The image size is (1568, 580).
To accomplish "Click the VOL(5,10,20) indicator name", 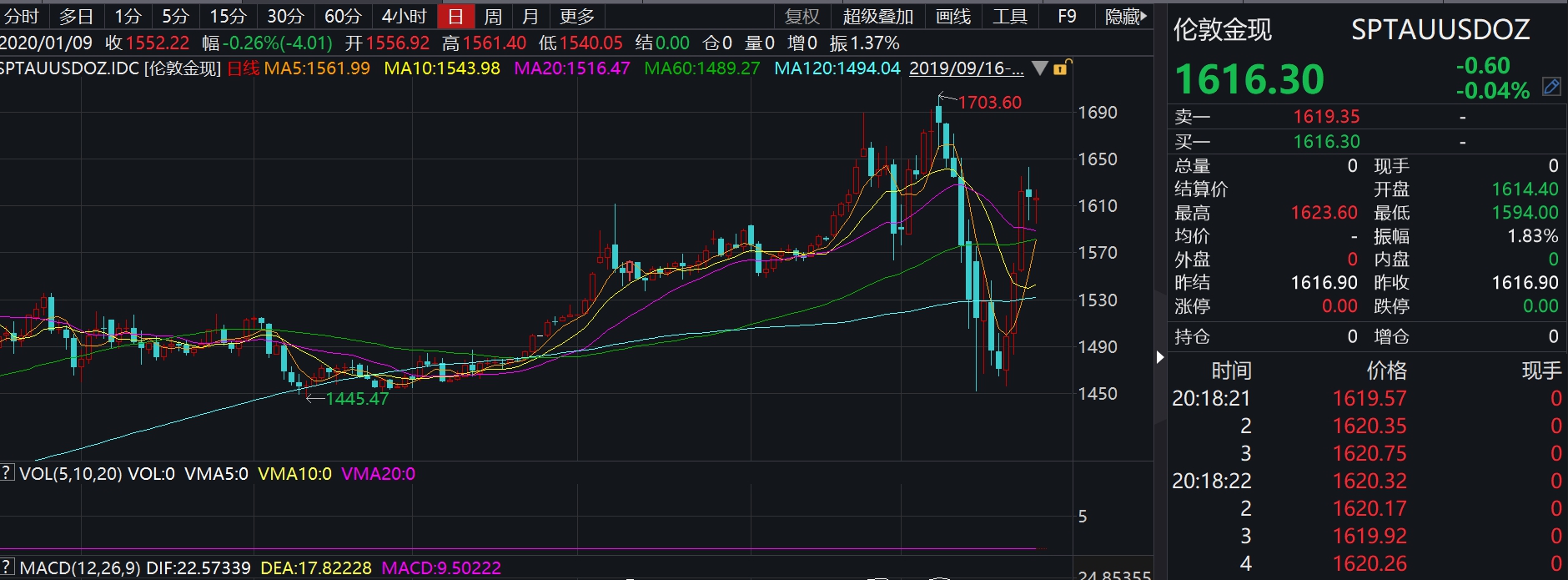I will point(71,474).
